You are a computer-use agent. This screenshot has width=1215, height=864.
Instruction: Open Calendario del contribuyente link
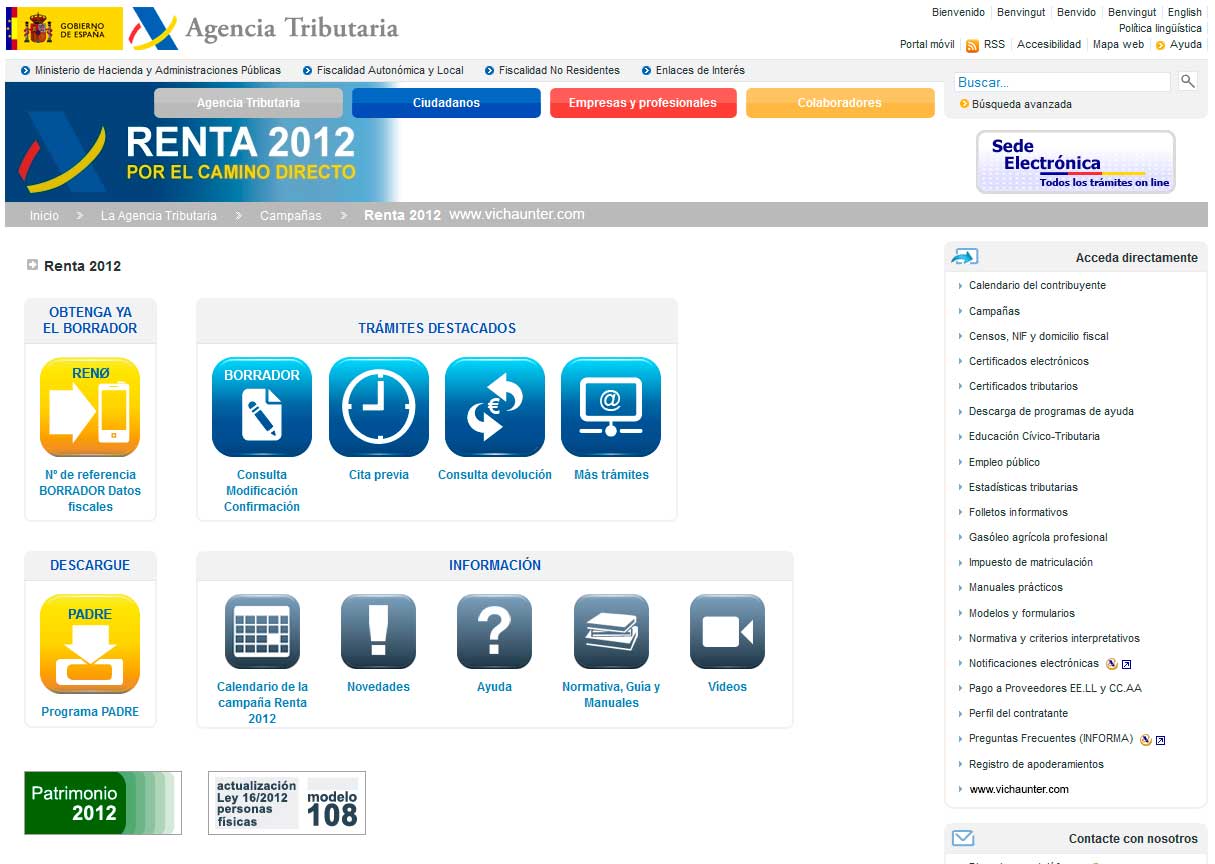click(1037, 285)
